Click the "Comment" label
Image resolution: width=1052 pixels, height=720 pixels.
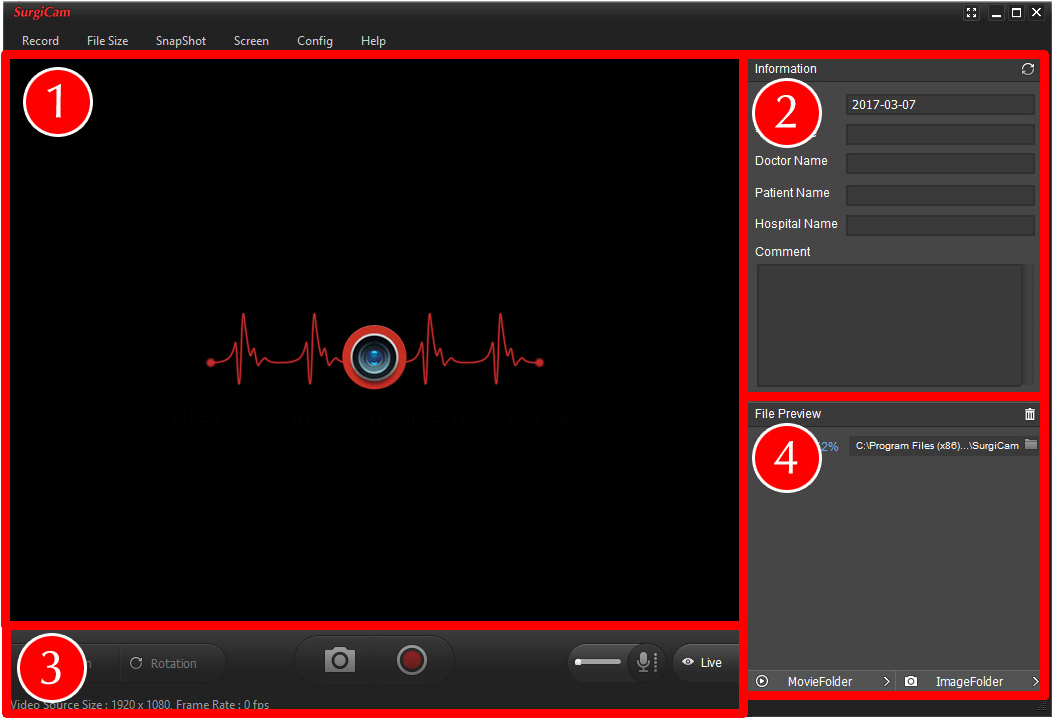tap(782, 252)
